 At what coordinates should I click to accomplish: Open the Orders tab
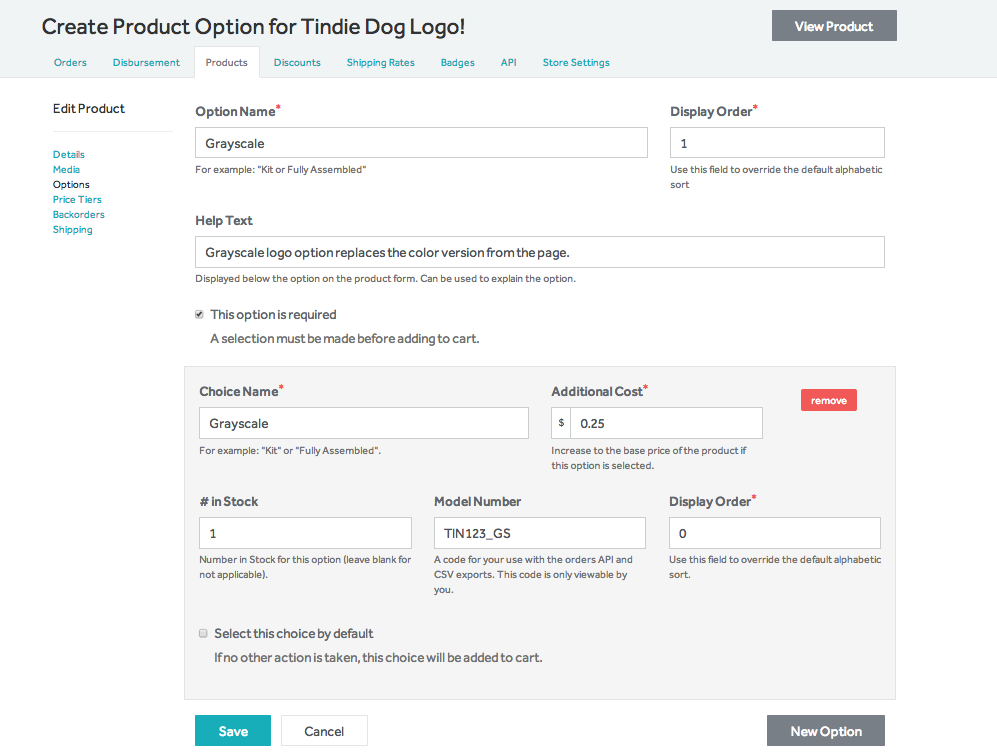(70, 63)
